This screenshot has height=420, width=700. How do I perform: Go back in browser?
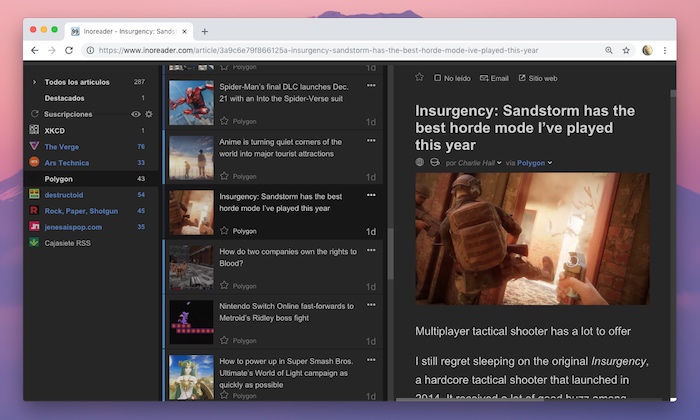click(34, 50)
